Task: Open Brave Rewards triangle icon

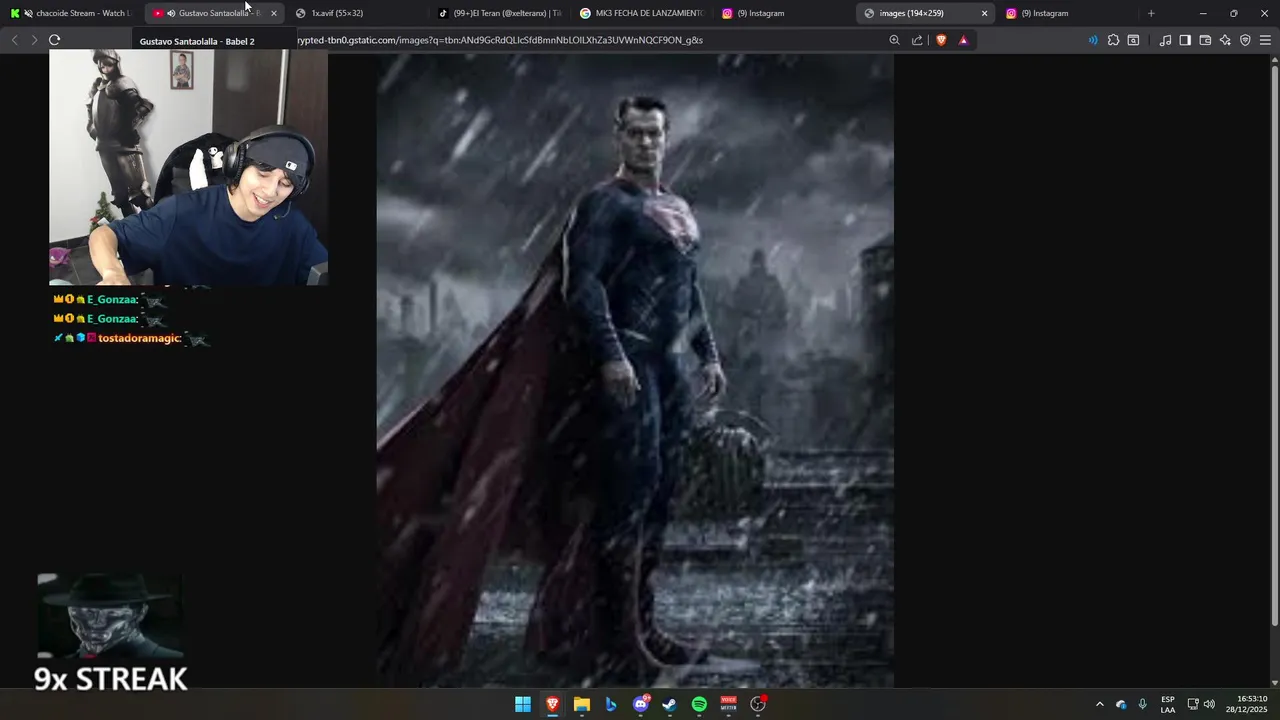Action: tap(963, 40)
